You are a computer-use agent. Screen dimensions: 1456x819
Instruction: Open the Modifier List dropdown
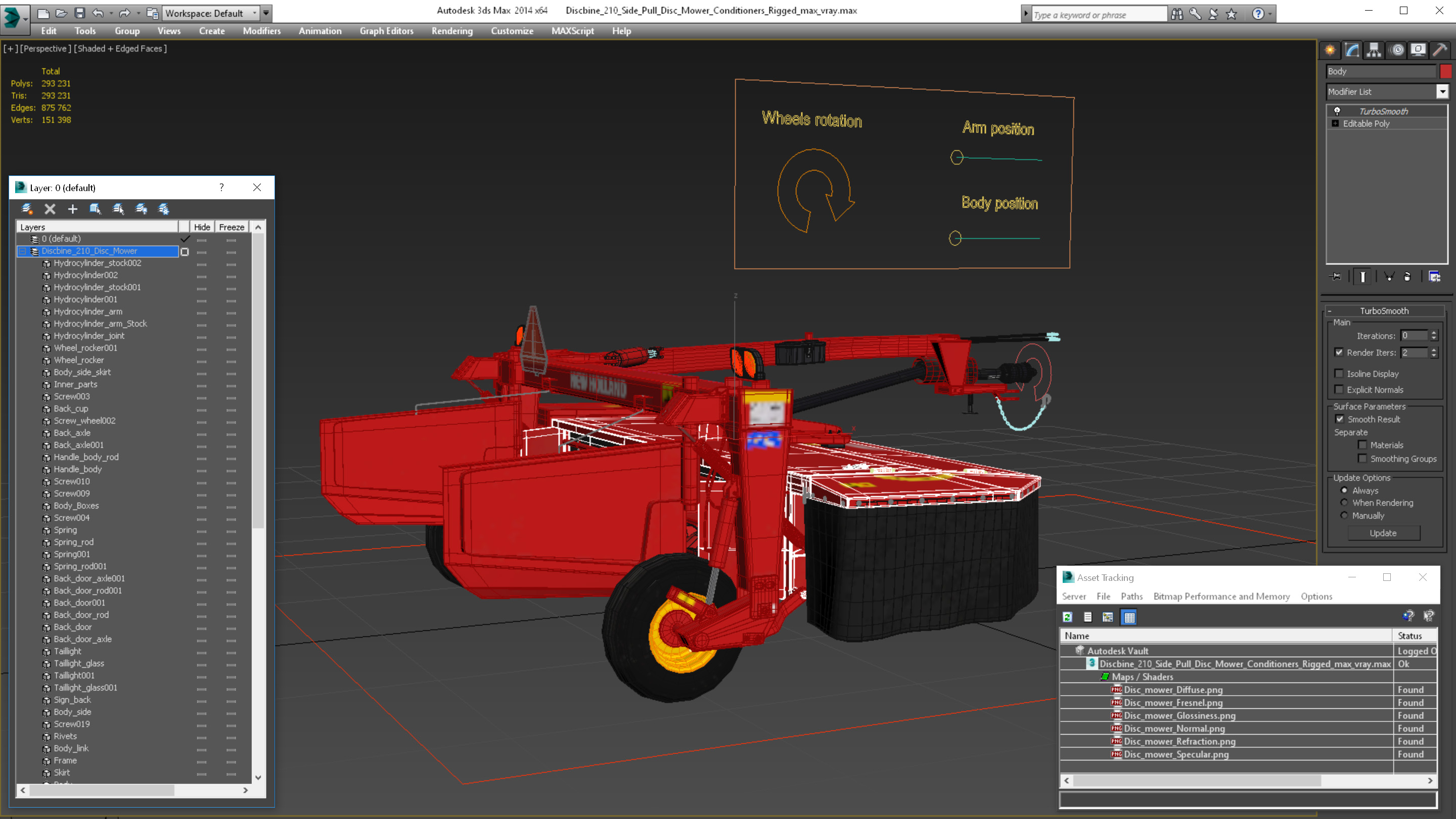[x=1442, y=92]
